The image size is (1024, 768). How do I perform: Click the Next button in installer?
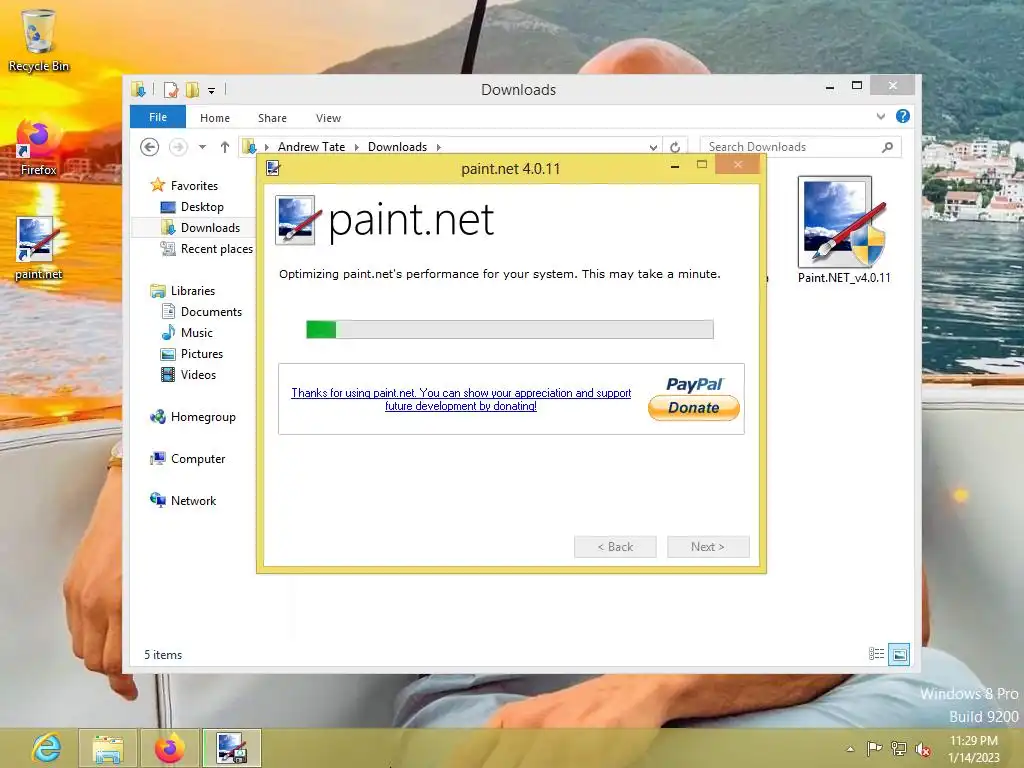tap(708, 547)
